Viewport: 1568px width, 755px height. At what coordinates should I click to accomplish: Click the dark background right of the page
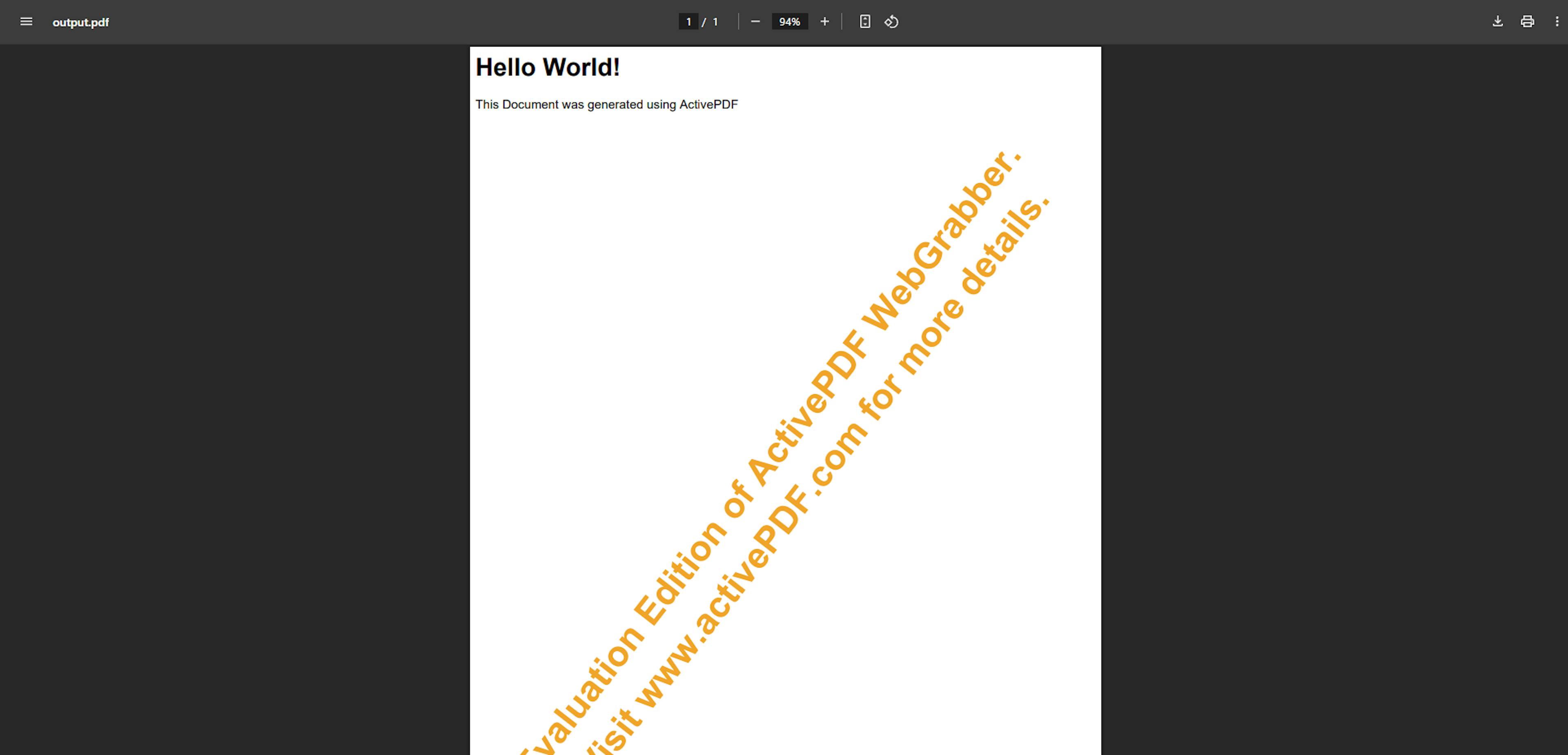pos(1333,395)
